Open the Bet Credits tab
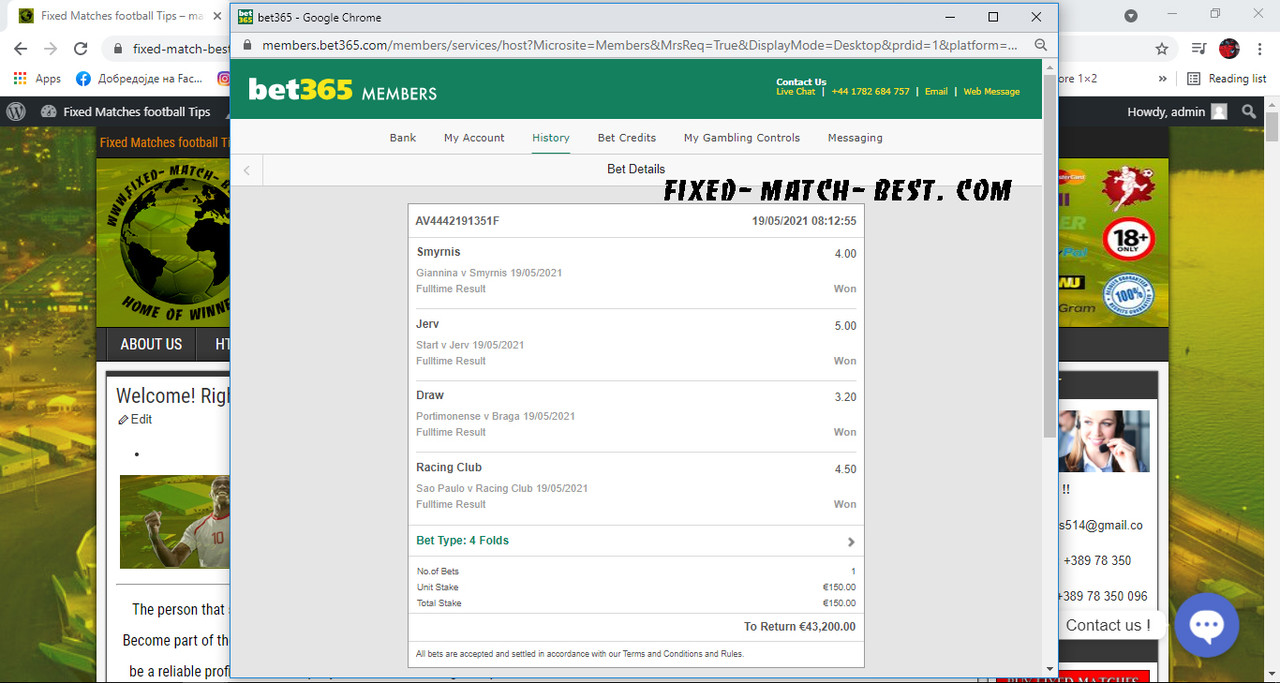 point(627,138)
